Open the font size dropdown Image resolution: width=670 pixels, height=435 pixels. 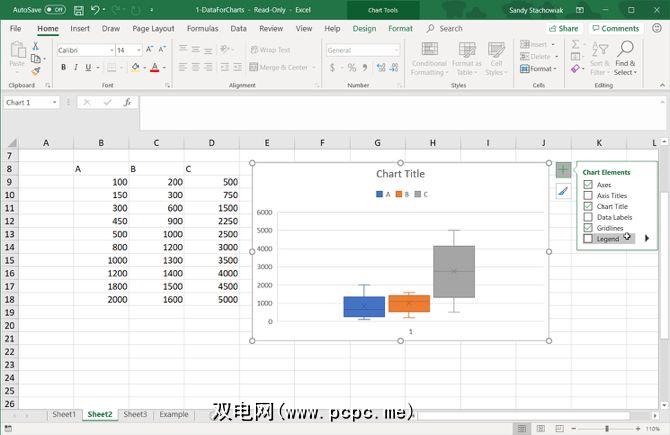pyautogui.click(x=138, y=50)
